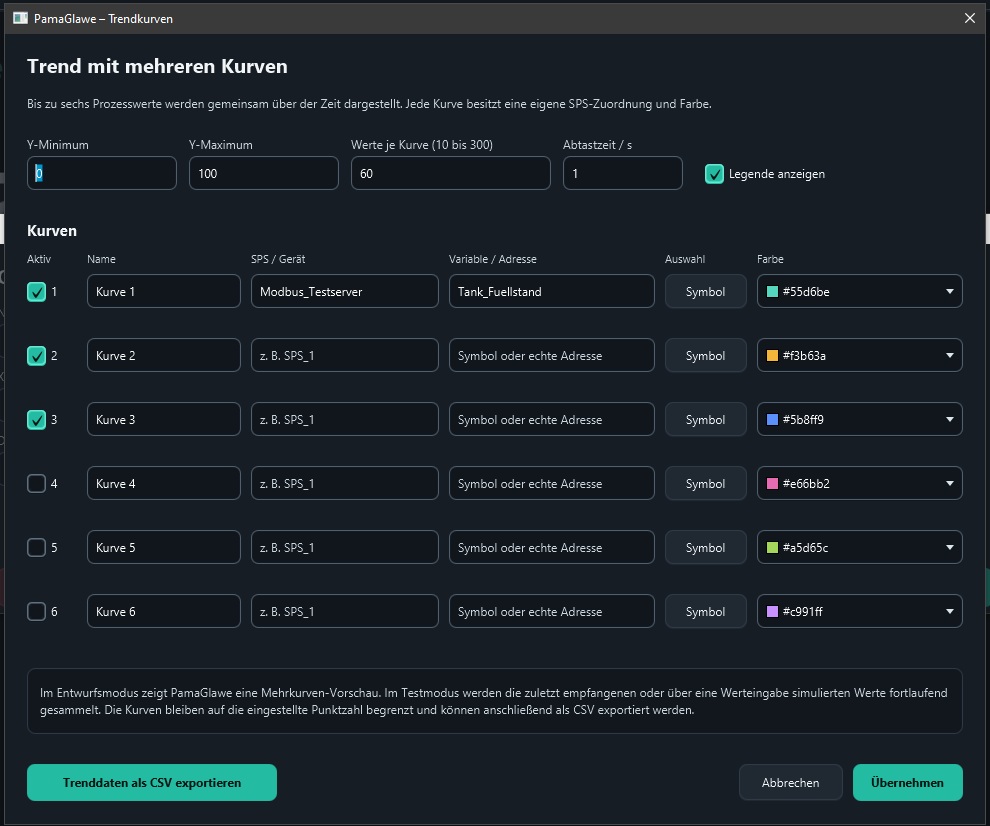Image resolution: width=990 pixels, height=826 pixels.
Task: Click the 'Abtastzeit / s' input field
Action: pos(623,173)
